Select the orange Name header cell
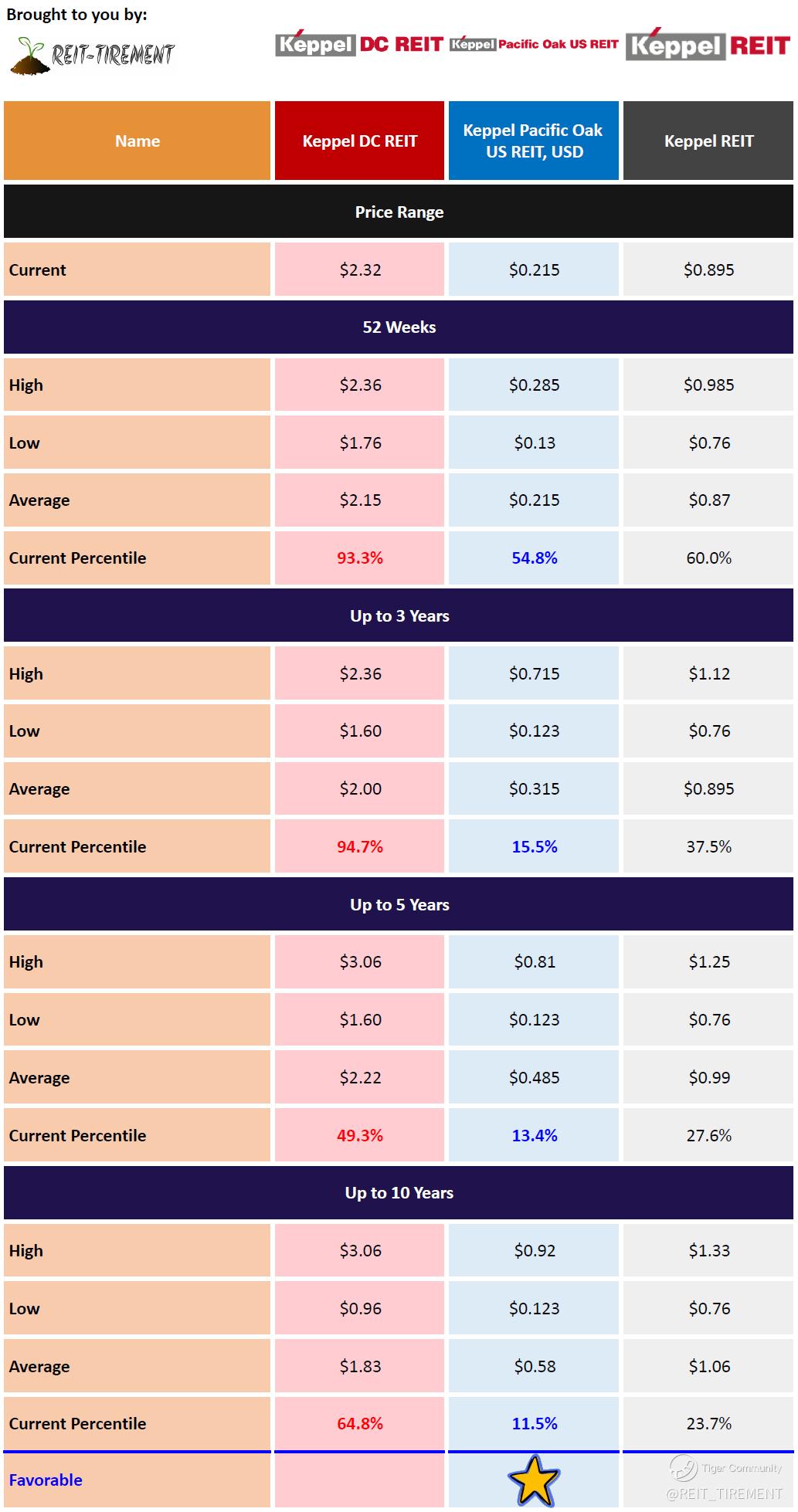This screenshot has height=1512, width=798. click(x=138, y=141)
